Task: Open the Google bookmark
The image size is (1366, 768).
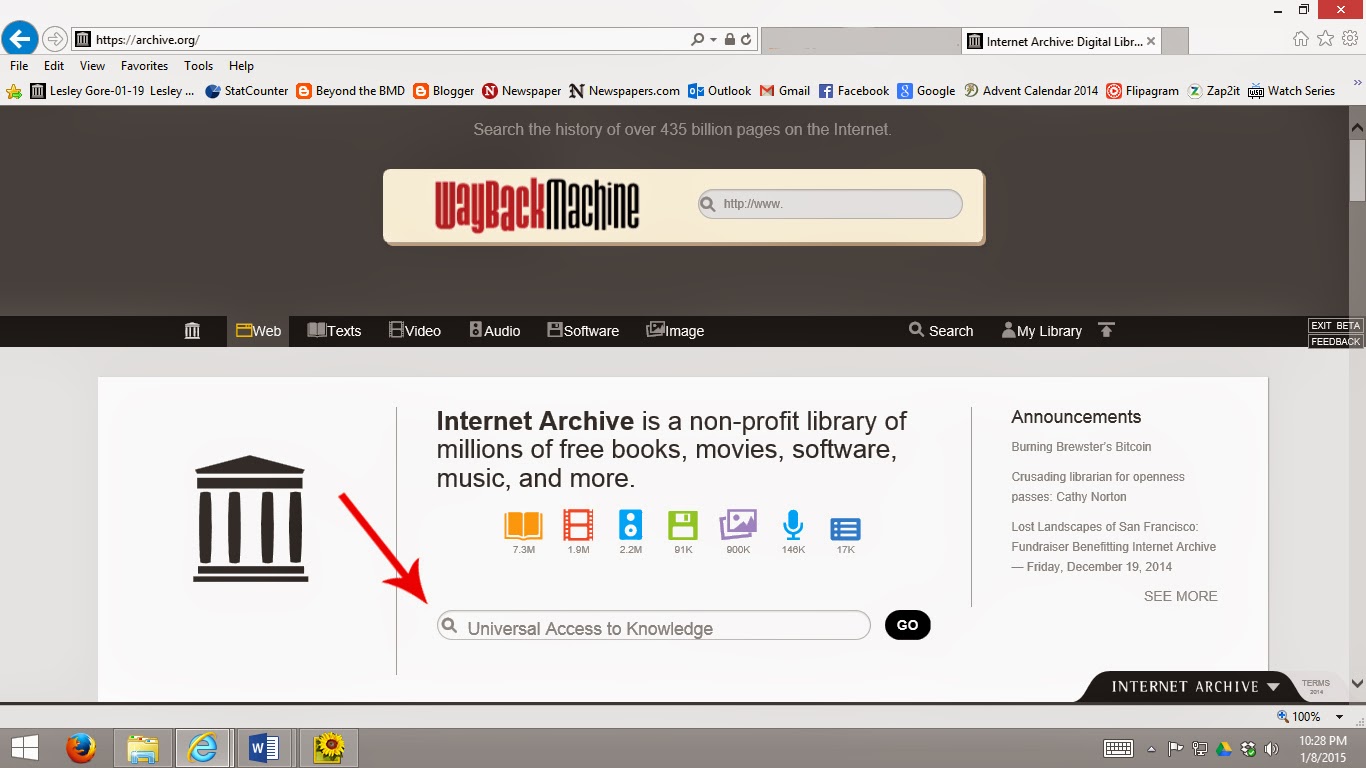Action: pos(926,91)
